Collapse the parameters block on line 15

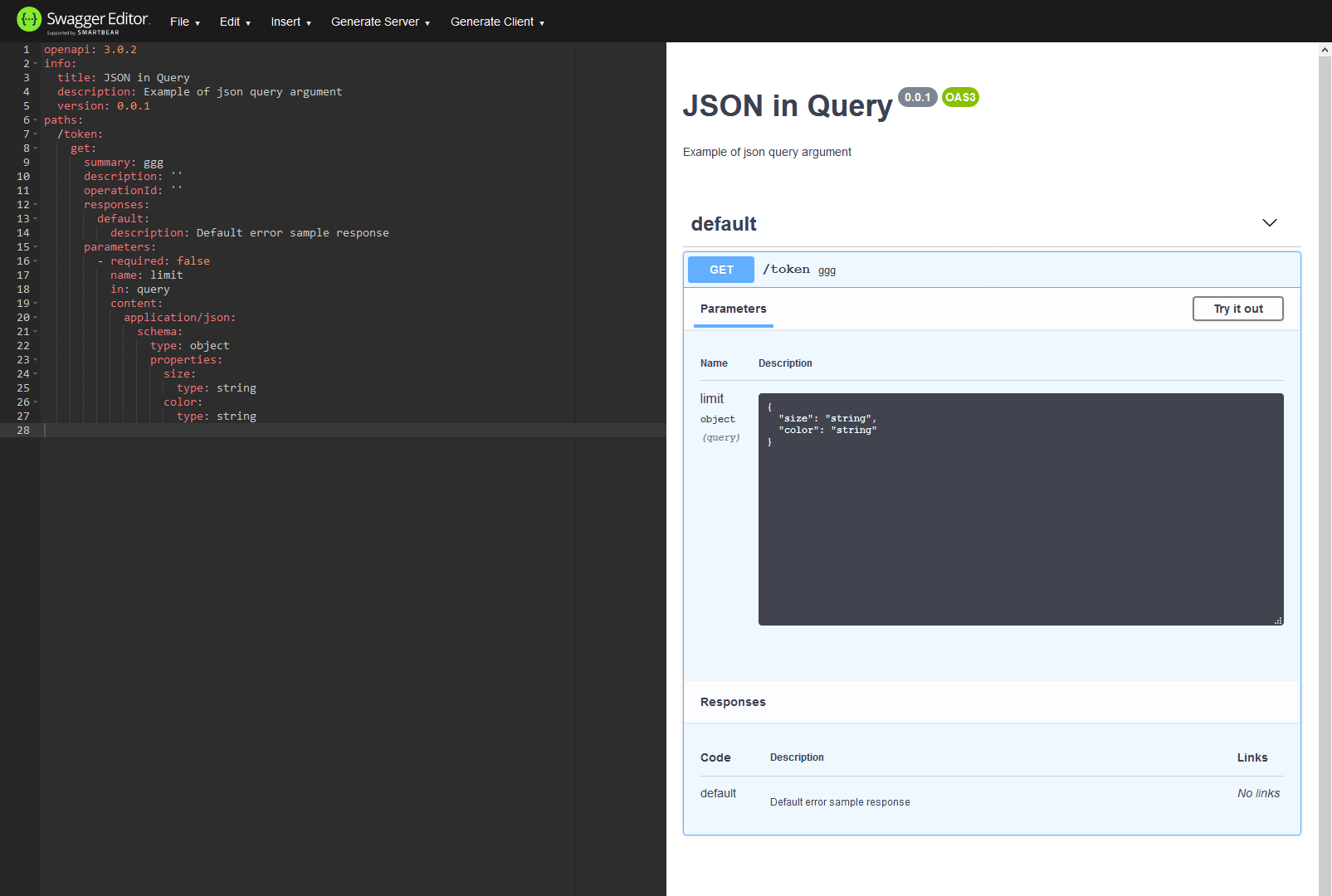37,246
